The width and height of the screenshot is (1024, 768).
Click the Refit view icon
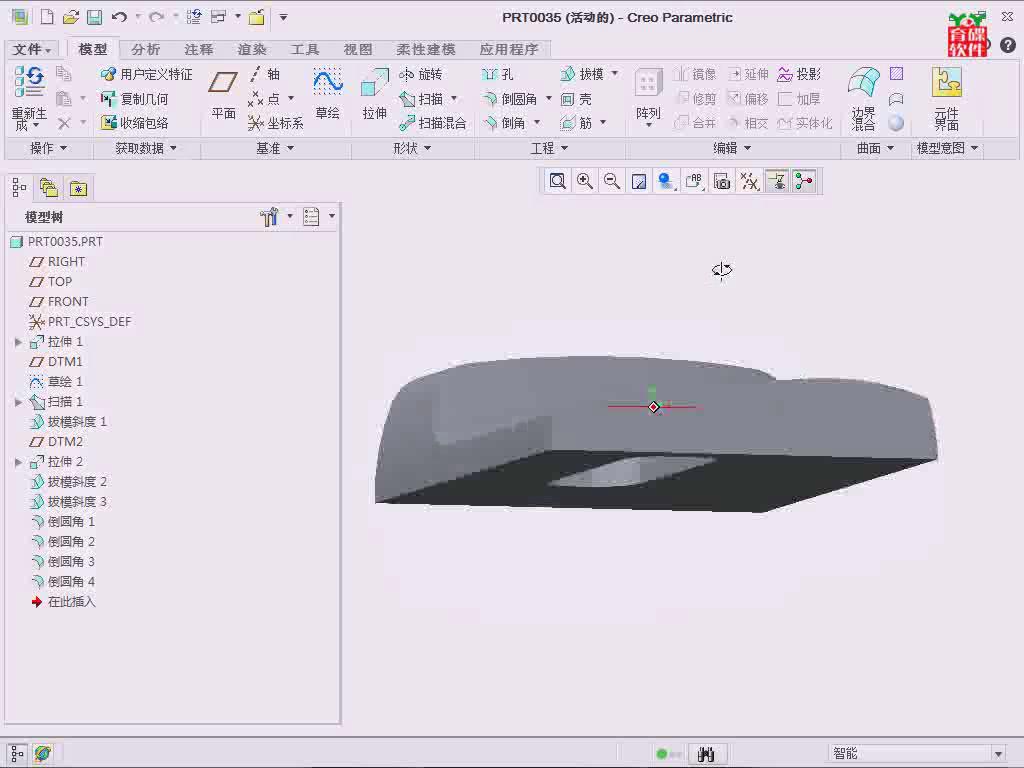557,181
